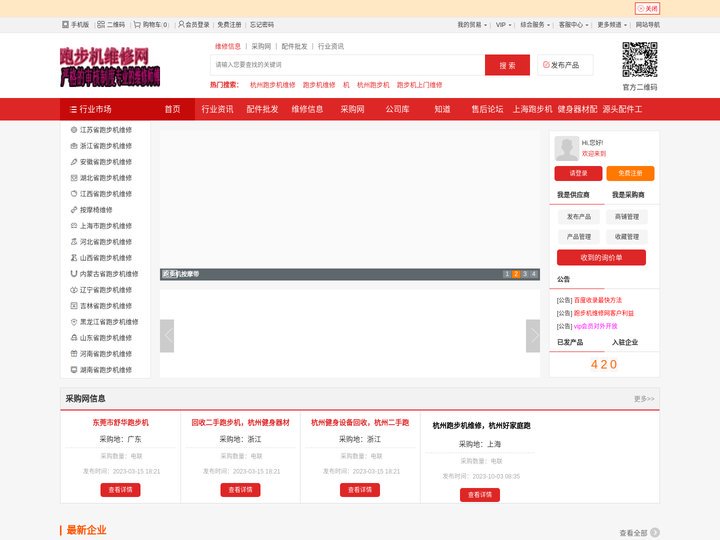720x540 pixels.
Task: Open the 产品管理 shortcut
Action: [579, 237]
